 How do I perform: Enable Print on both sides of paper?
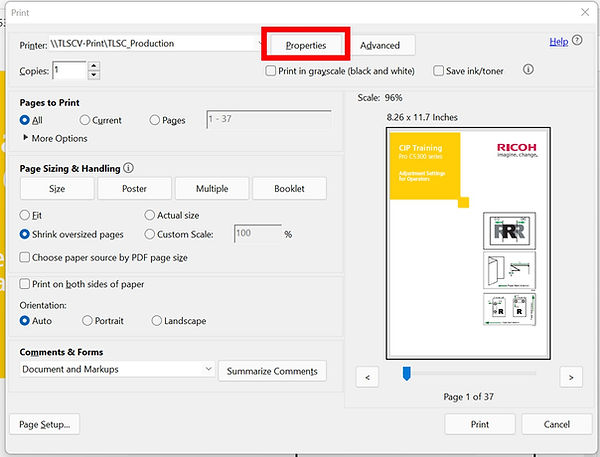tap(24, 284)
